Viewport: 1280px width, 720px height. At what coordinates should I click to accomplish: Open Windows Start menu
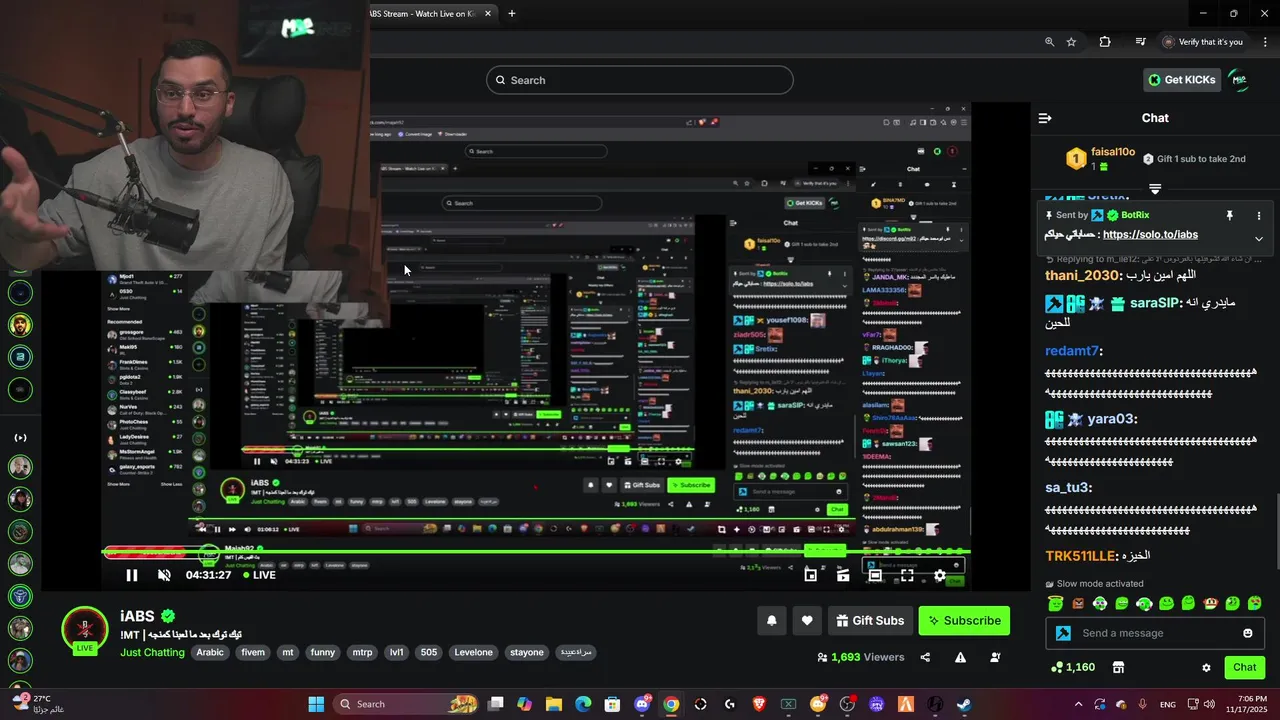pyautogui.click(x=316, y=704)
